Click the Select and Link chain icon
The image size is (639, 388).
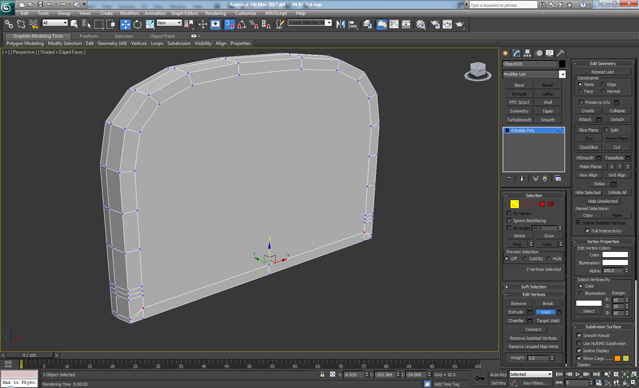tap(9, 24)
